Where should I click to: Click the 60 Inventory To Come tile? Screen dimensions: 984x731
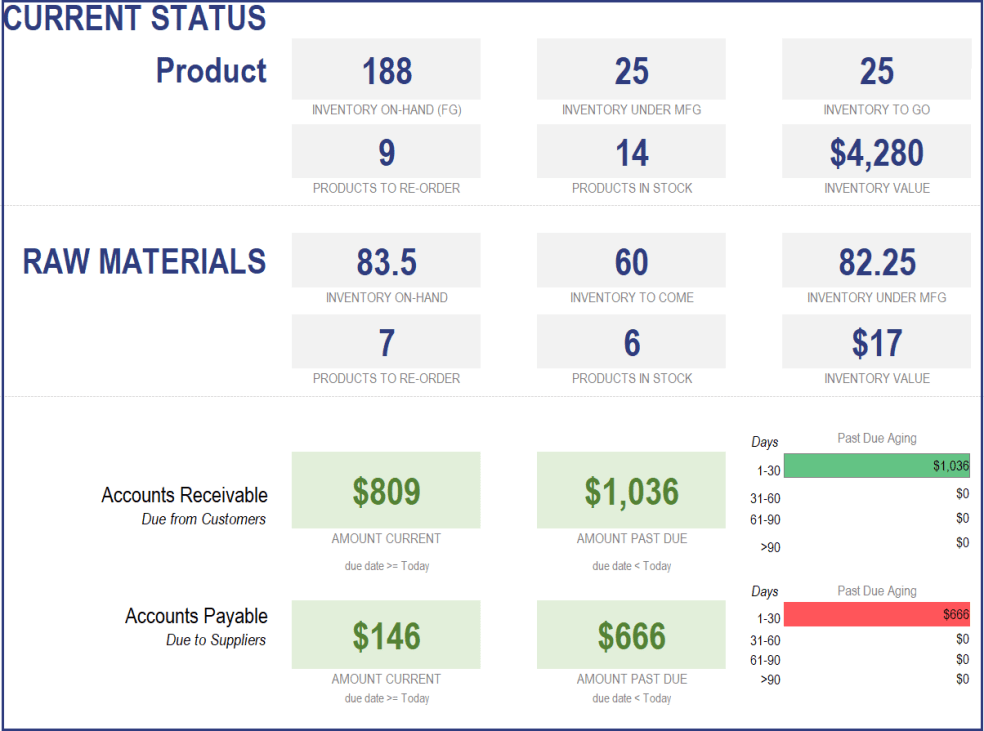click(x=631, y=260)
